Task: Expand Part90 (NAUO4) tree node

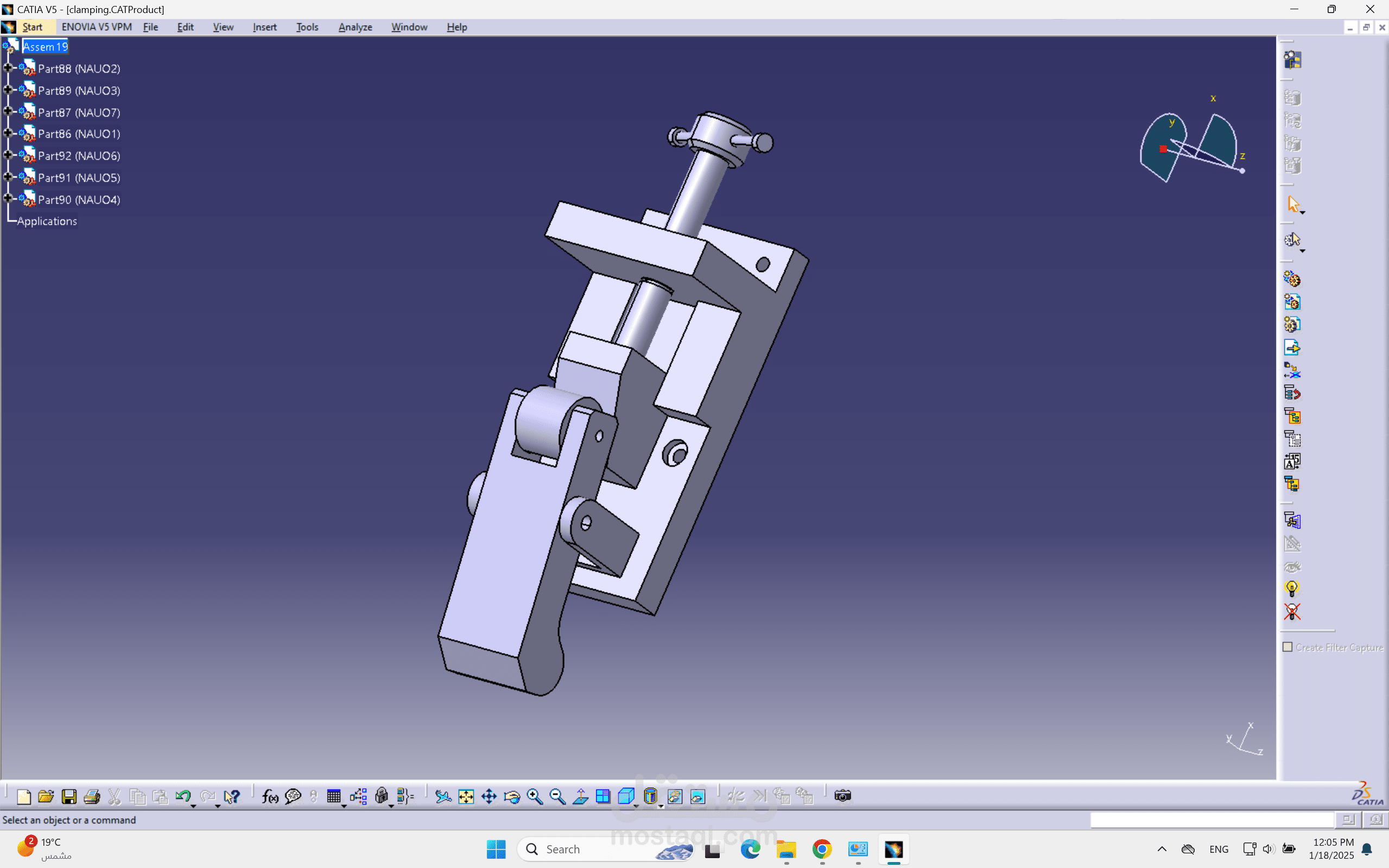Action: pos(8,199)
